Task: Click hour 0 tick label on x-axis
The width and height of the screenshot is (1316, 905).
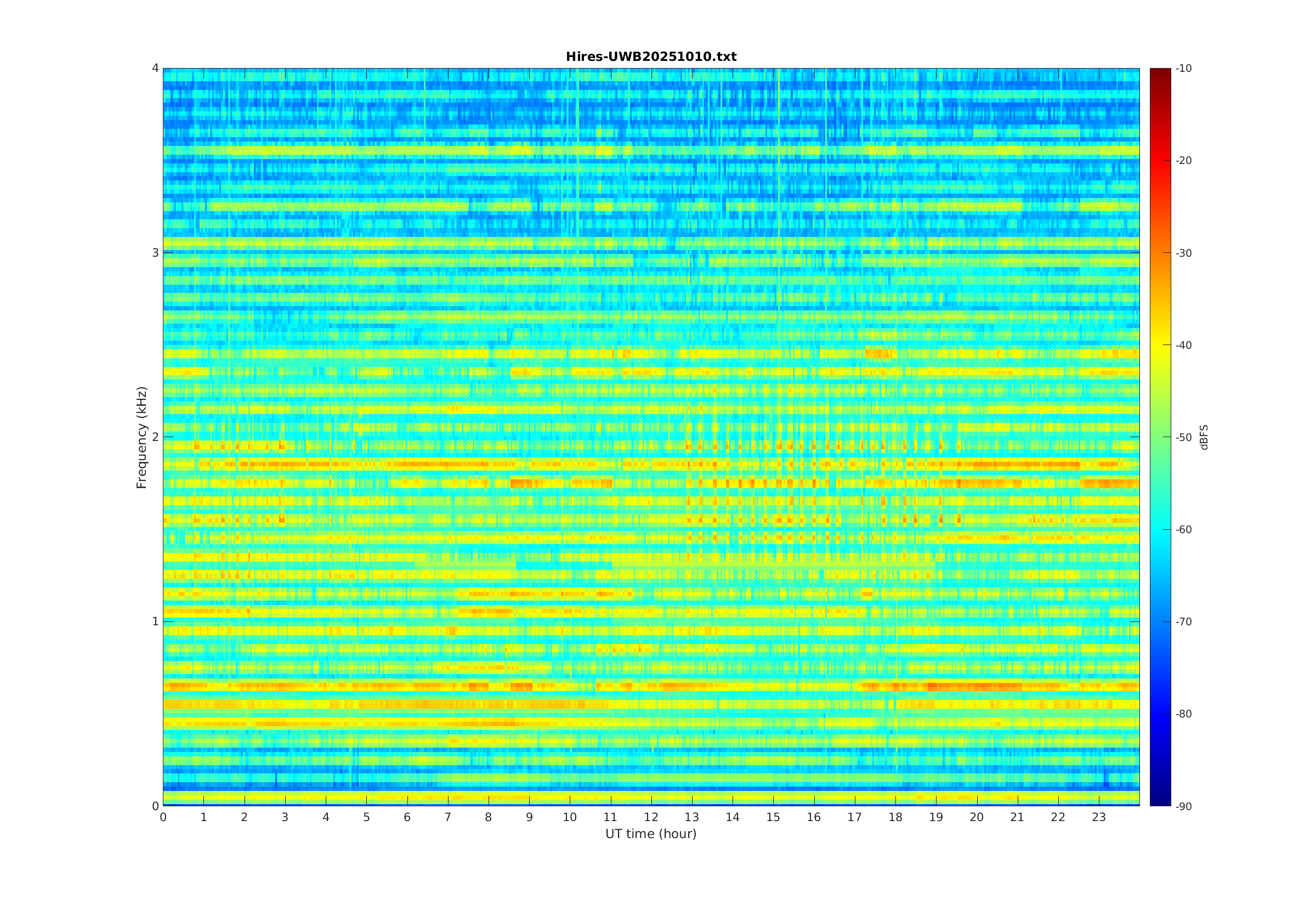Action: [163, 817]
